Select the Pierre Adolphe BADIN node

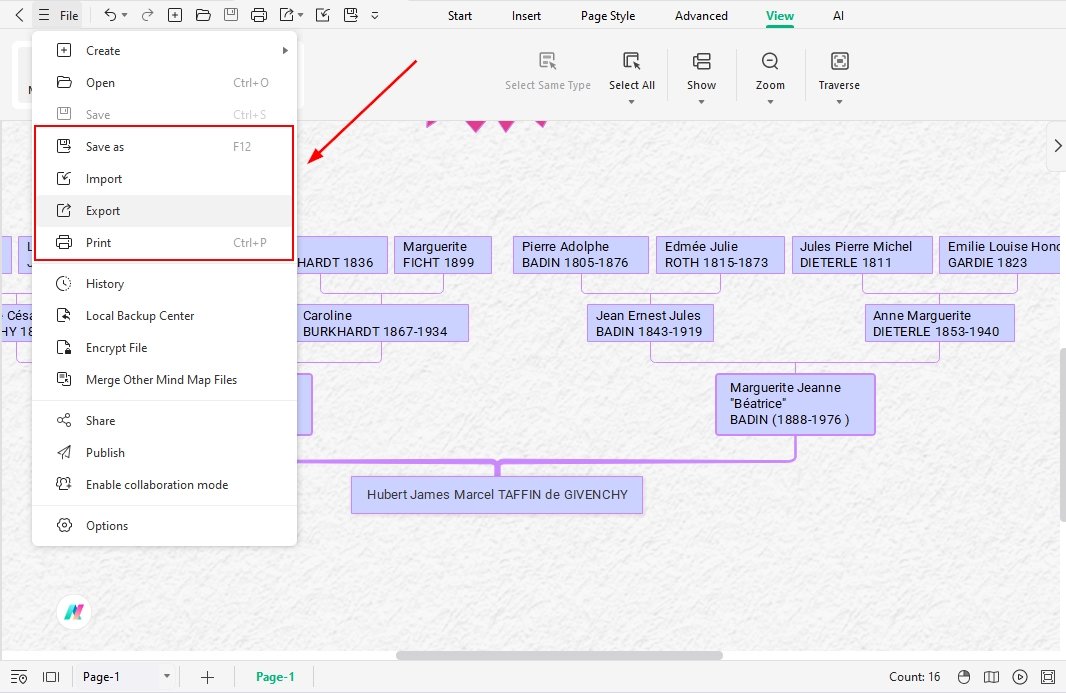(581, 255)
